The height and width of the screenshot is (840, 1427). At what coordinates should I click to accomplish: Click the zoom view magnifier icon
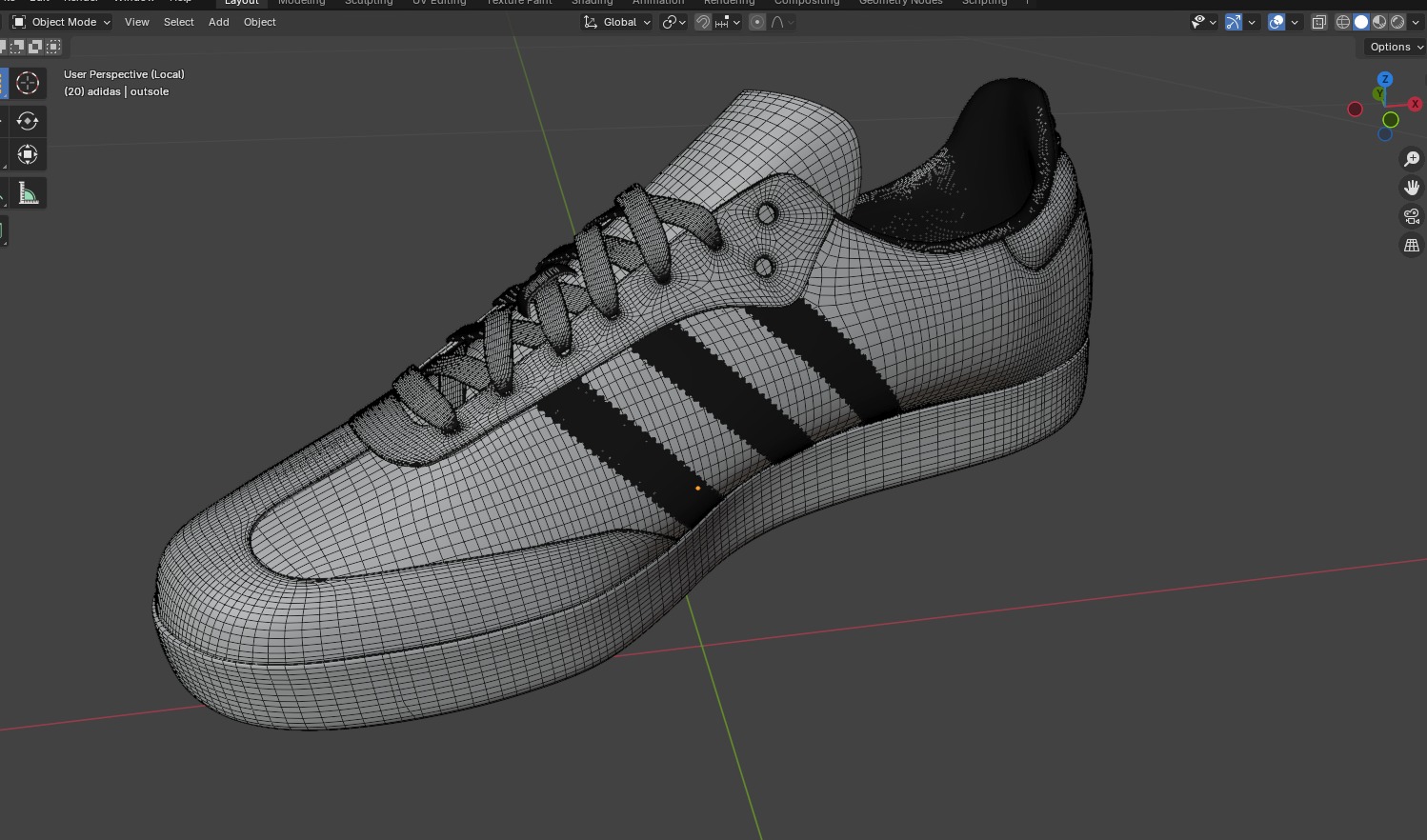tap(1412, 159)
